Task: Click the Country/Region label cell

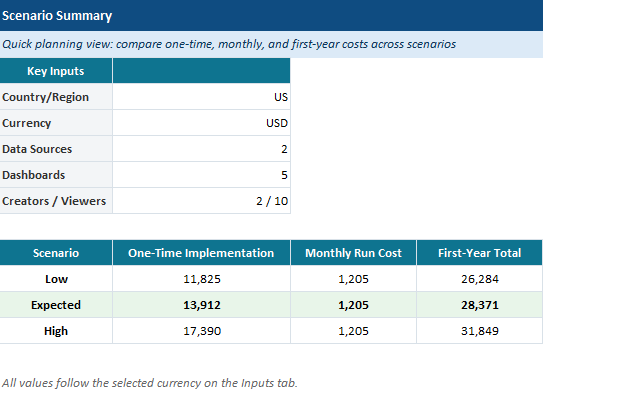Action: point(56,97)
